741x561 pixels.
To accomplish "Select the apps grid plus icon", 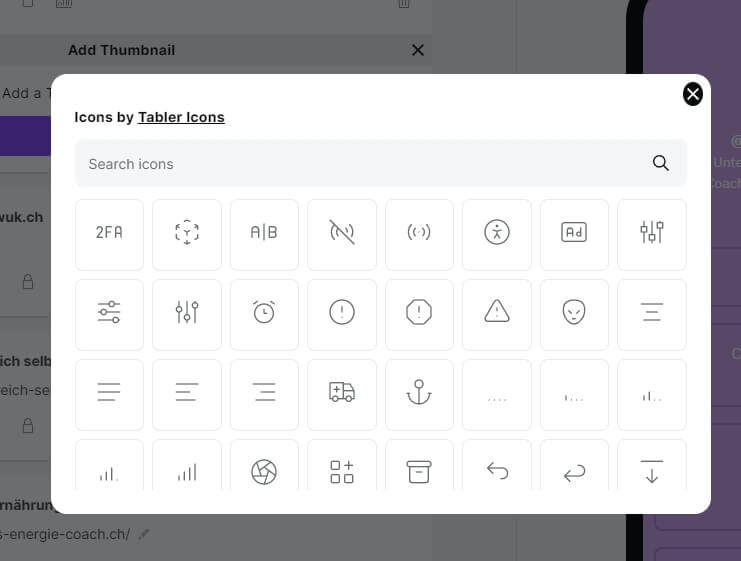I will click(342, 466).
